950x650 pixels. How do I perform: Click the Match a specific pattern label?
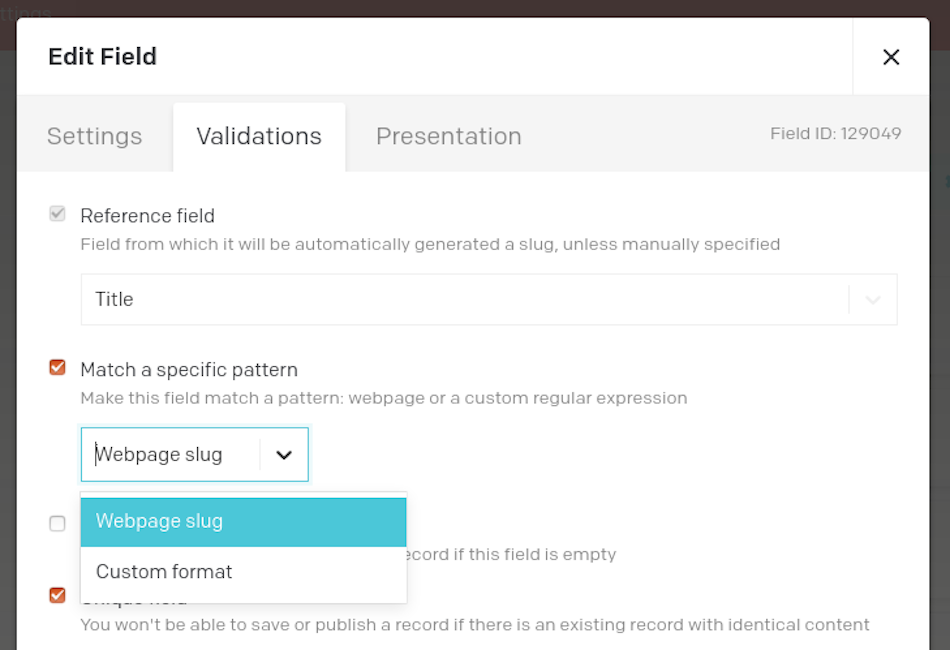coord(189,370)
